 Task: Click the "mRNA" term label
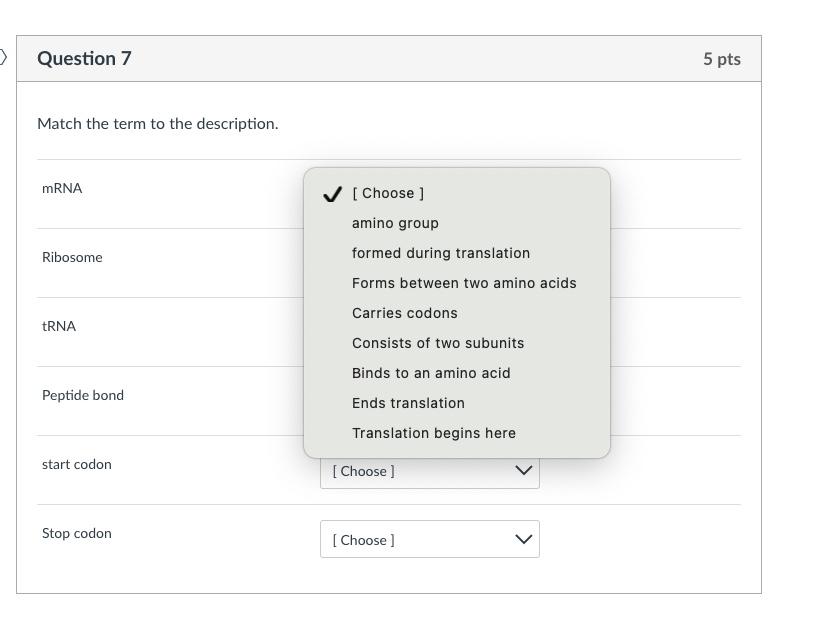[x=62, y=188]
